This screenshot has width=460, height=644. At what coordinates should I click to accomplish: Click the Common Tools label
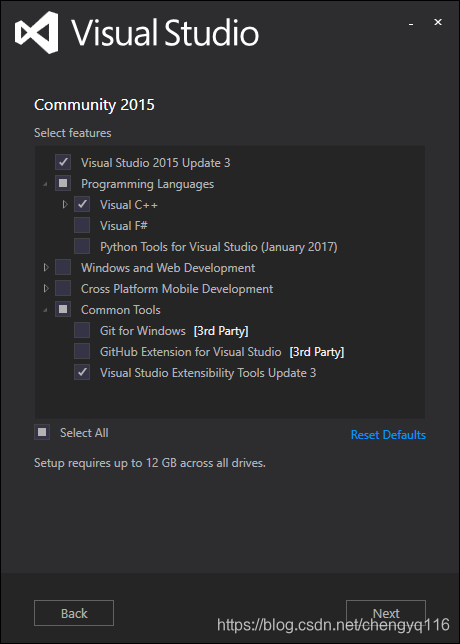click(121, 310)
